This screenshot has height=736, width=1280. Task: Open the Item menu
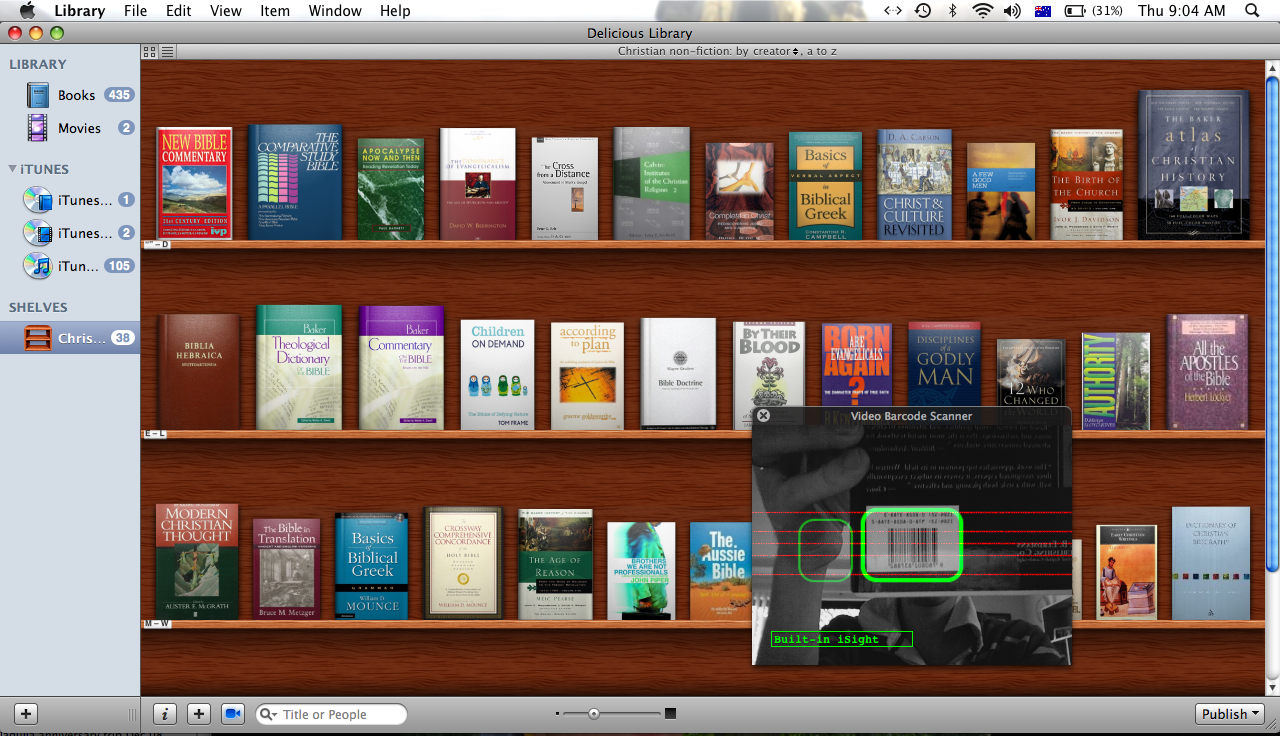coord(274,11)
